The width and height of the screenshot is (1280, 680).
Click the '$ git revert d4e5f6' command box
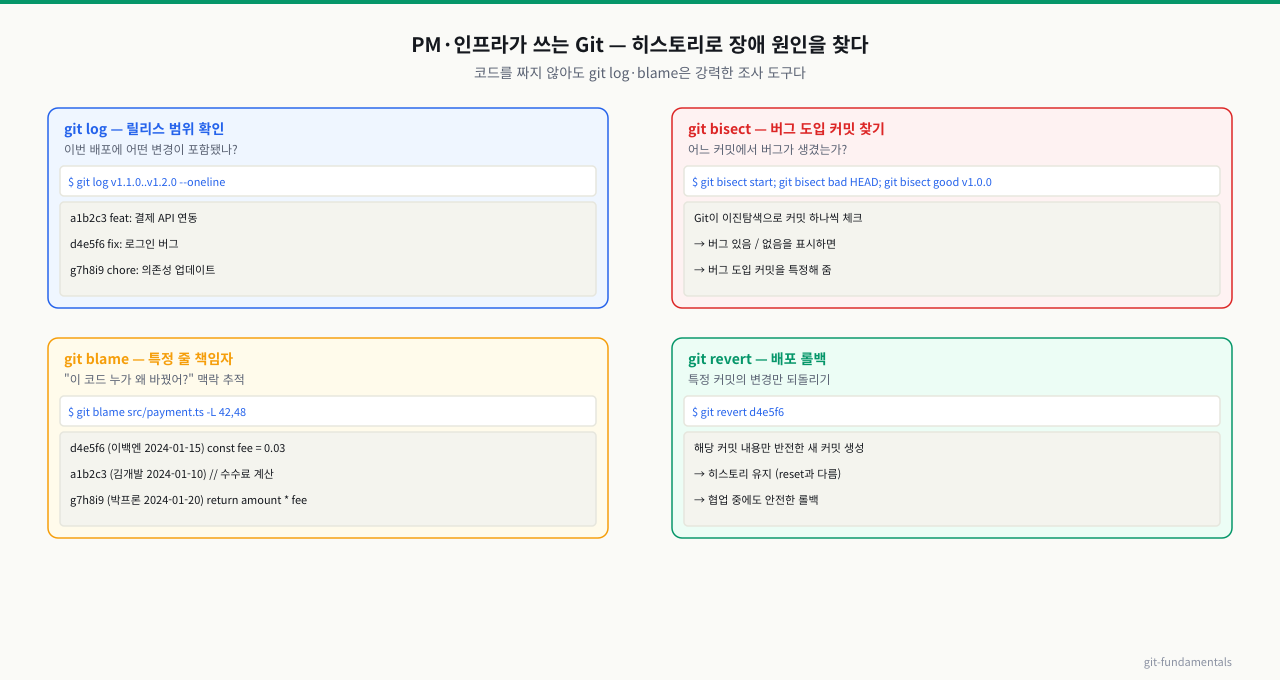[952, 412]
